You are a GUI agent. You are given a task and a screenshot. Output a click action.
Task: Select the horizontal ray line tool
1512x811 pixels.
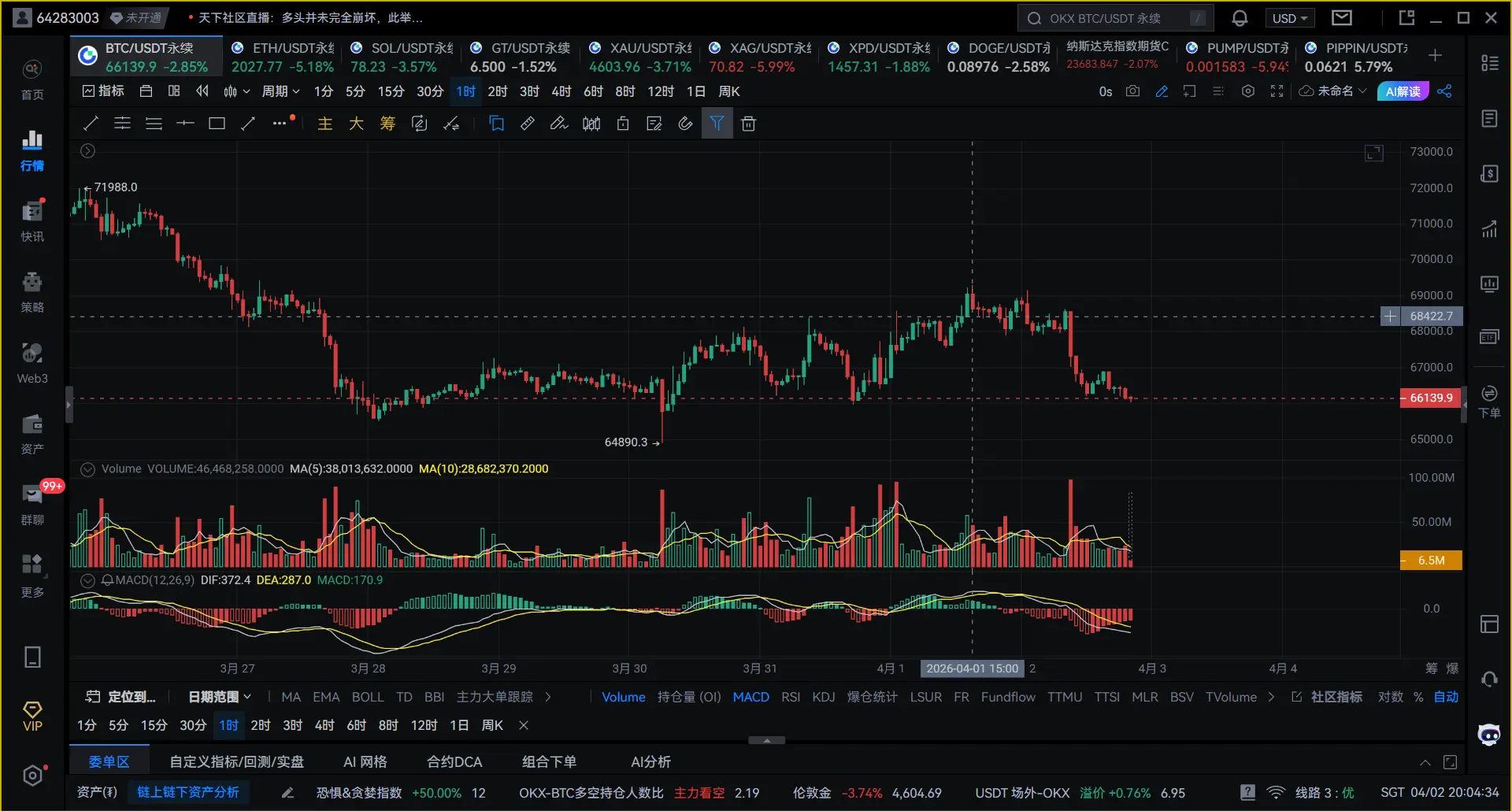(185, 124)
